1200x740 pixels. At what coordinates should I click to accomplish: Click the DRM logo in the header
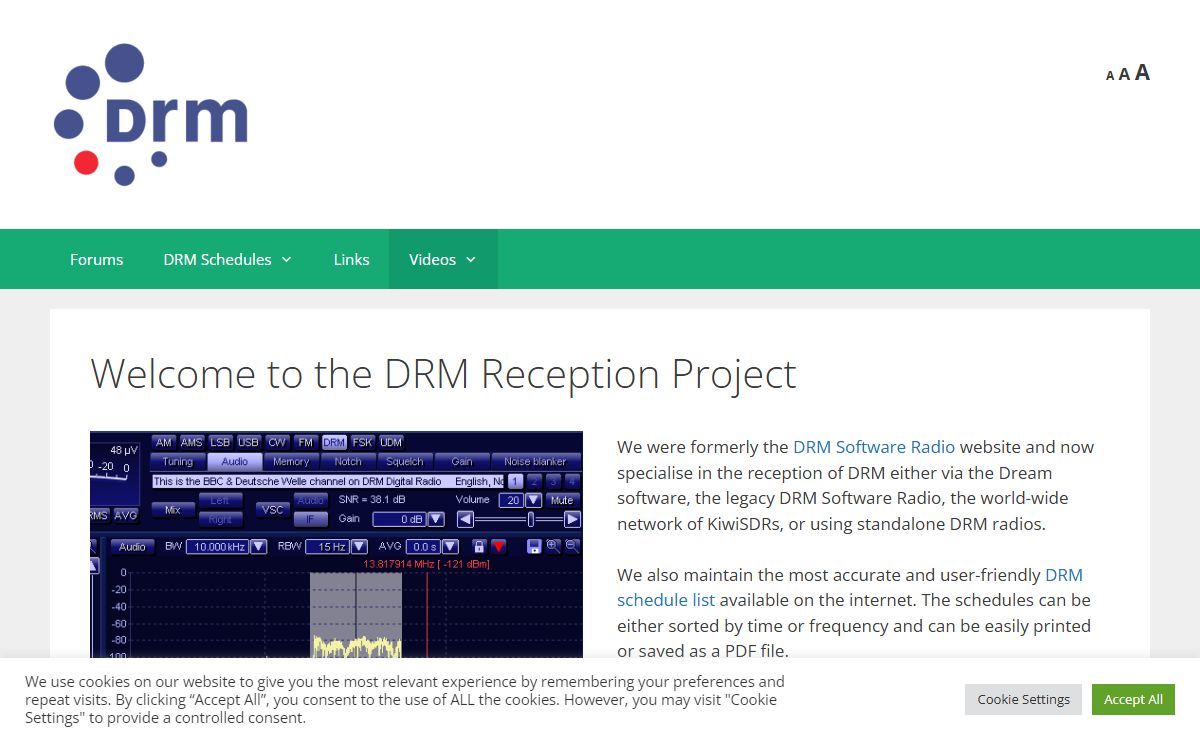click(151, 114)
